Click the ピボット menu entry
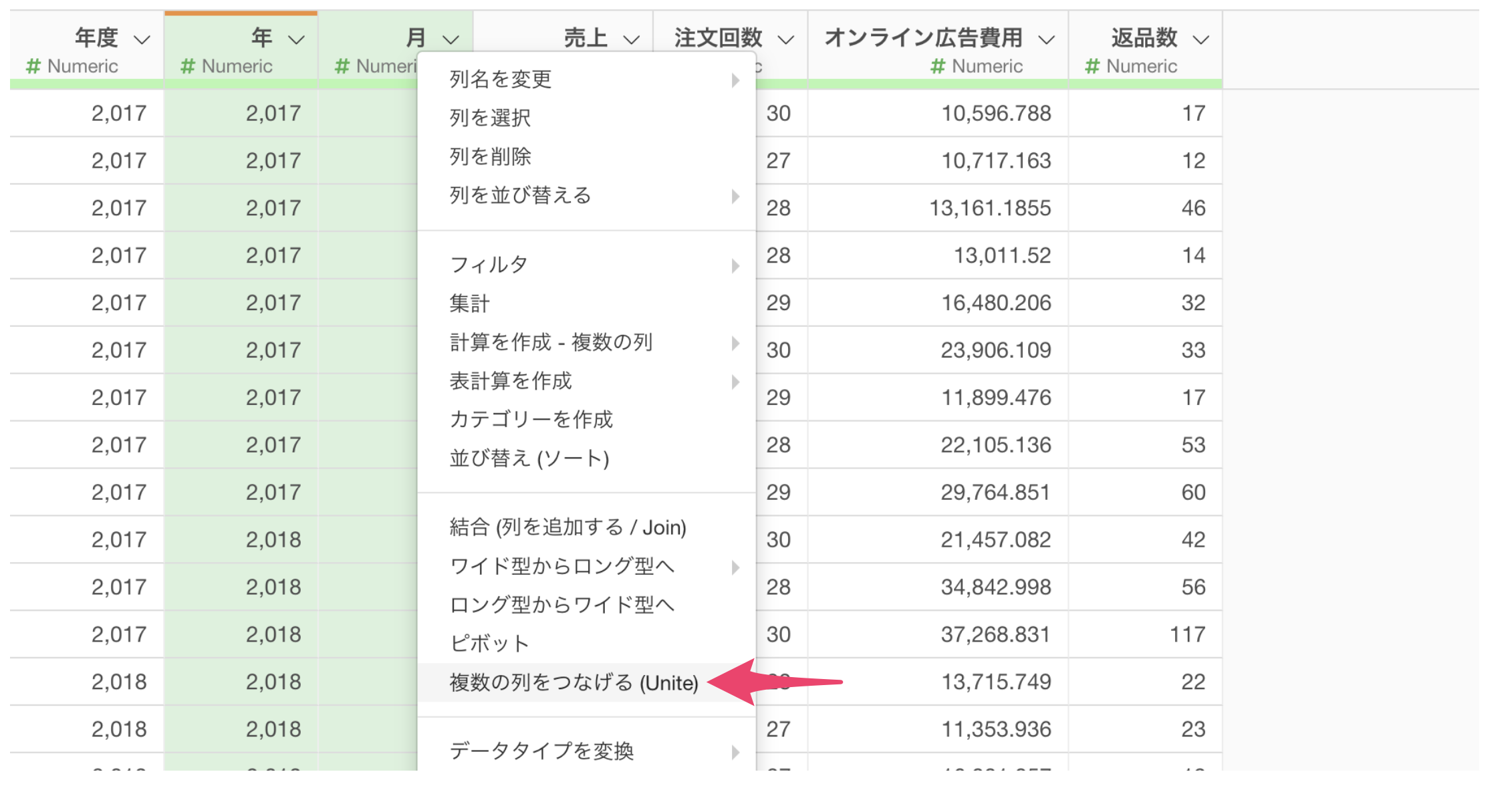 pos(489,644)
